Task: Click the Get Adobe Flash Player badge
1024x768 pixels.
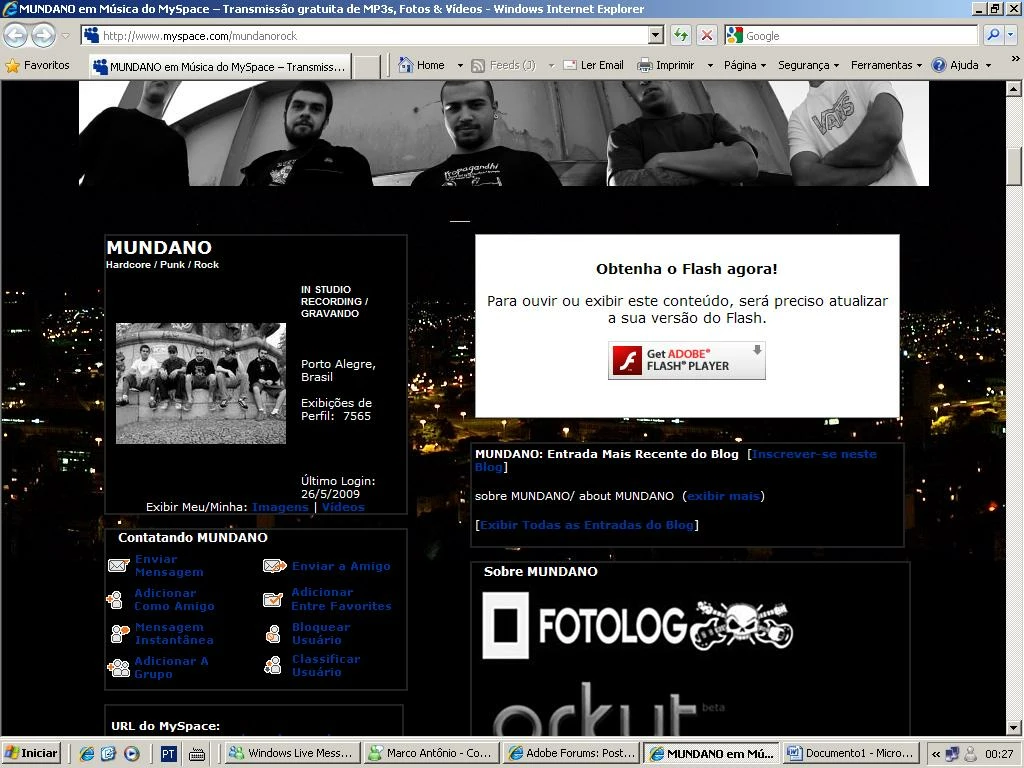Action: 686,360
